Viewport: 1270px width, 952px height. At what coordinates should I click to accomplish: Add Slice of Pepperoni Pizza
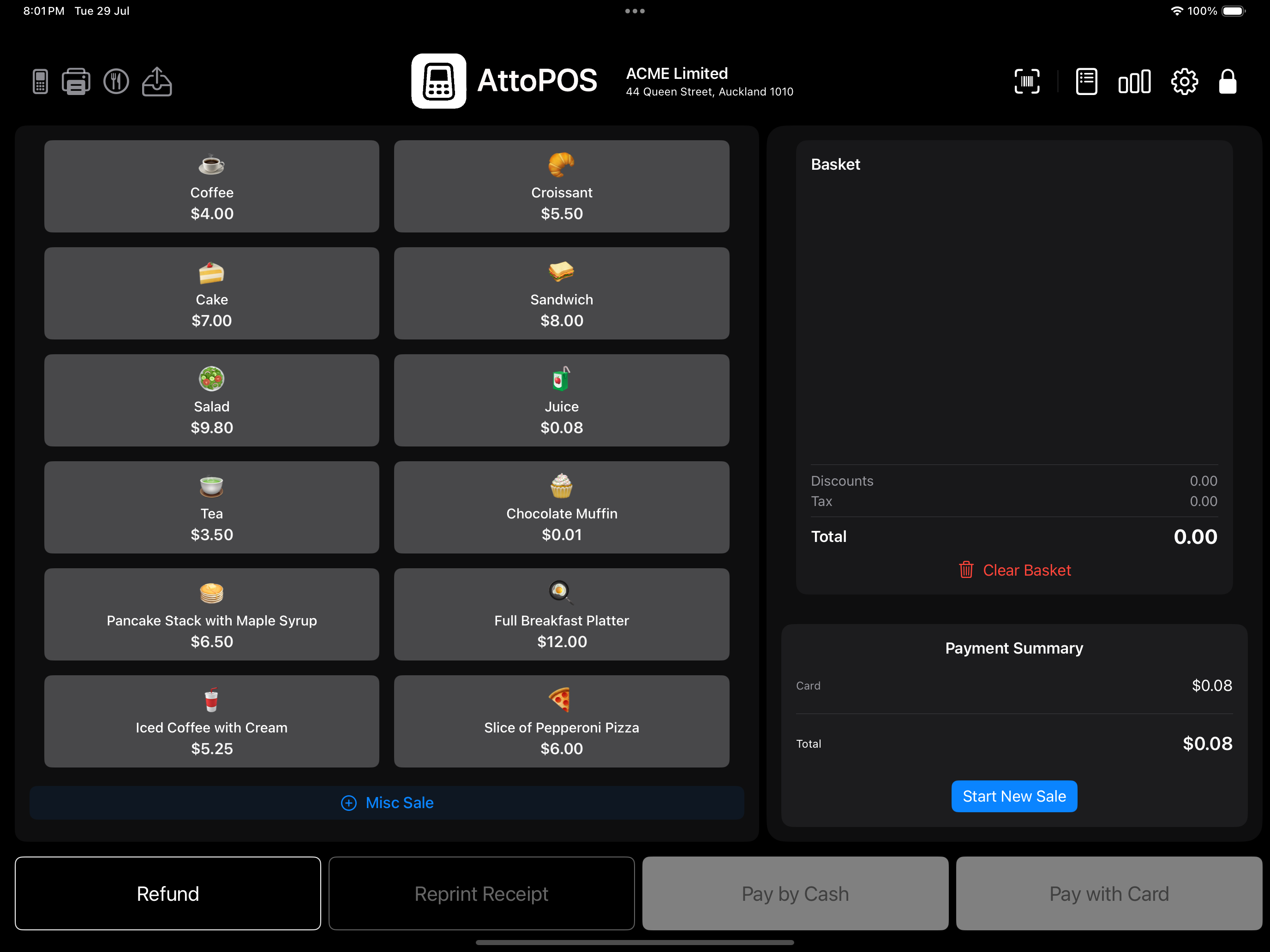(x=562, y=721)
